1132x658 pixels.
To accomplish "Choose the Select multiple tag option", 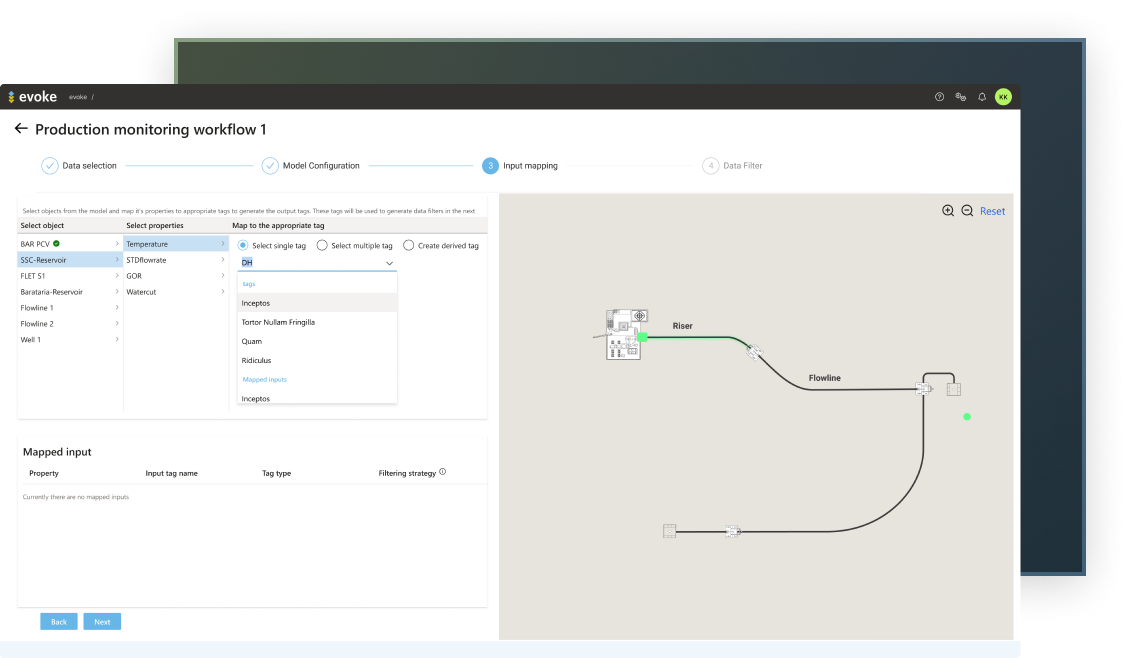I will [322, 245].
